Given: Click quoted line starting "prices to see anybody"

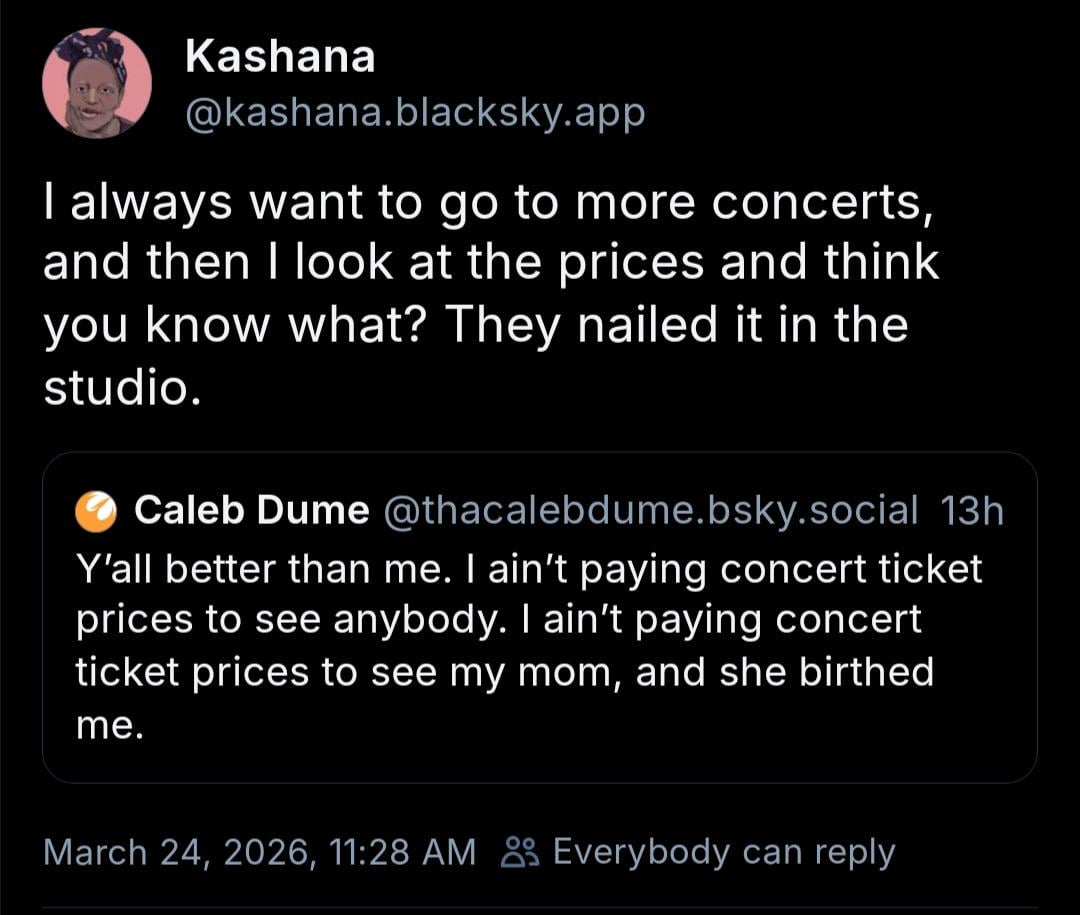Looking at the screenshot, I should 498,620.
